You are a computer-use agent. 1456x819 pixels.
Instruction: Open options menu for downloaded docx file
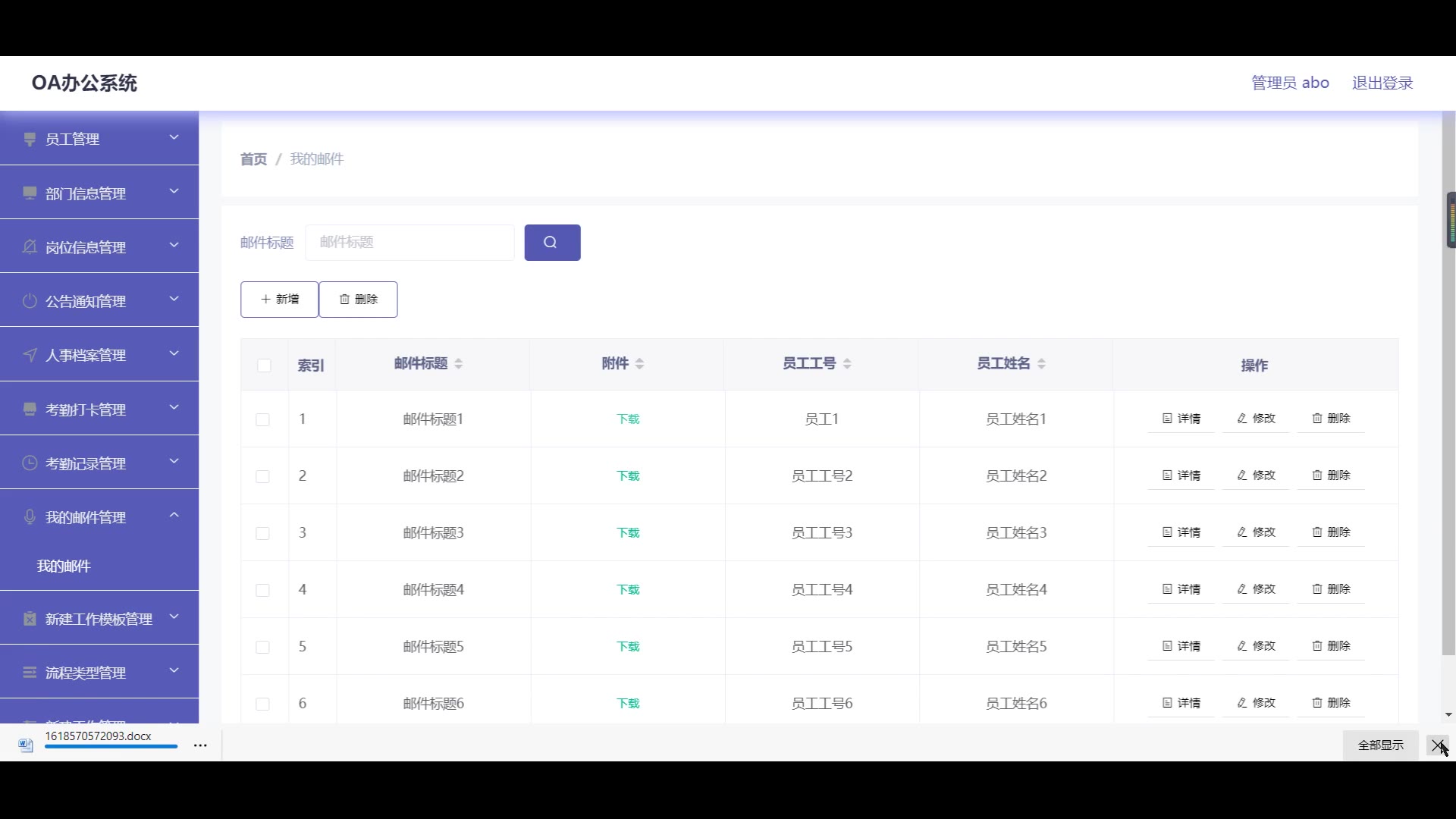pos(200,745)
